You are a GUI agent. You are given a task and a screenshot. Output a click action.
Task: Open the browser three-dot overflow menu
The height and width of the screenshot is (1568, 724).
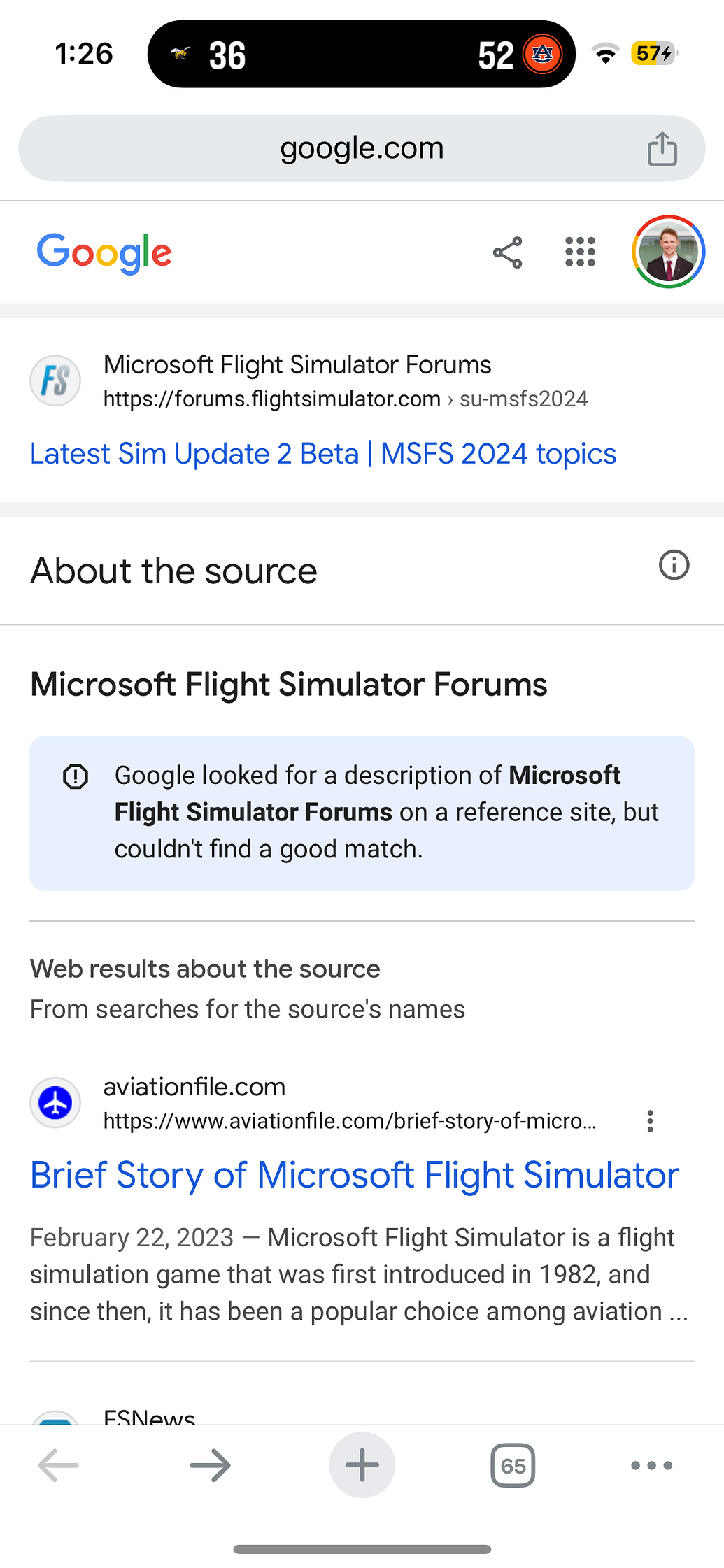pyautogui.click(x=650, y=1466)
